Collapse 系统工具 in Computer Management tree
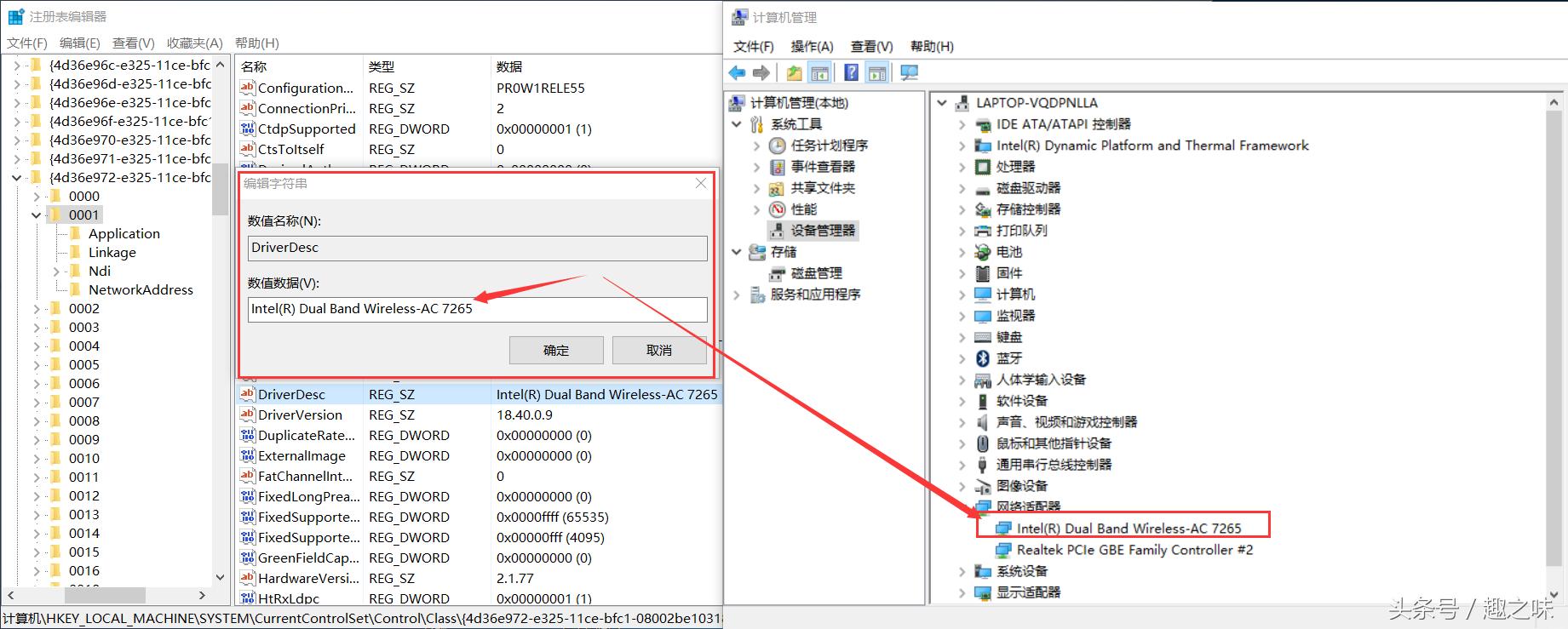 pyautogui.click(x=737, y=124)
